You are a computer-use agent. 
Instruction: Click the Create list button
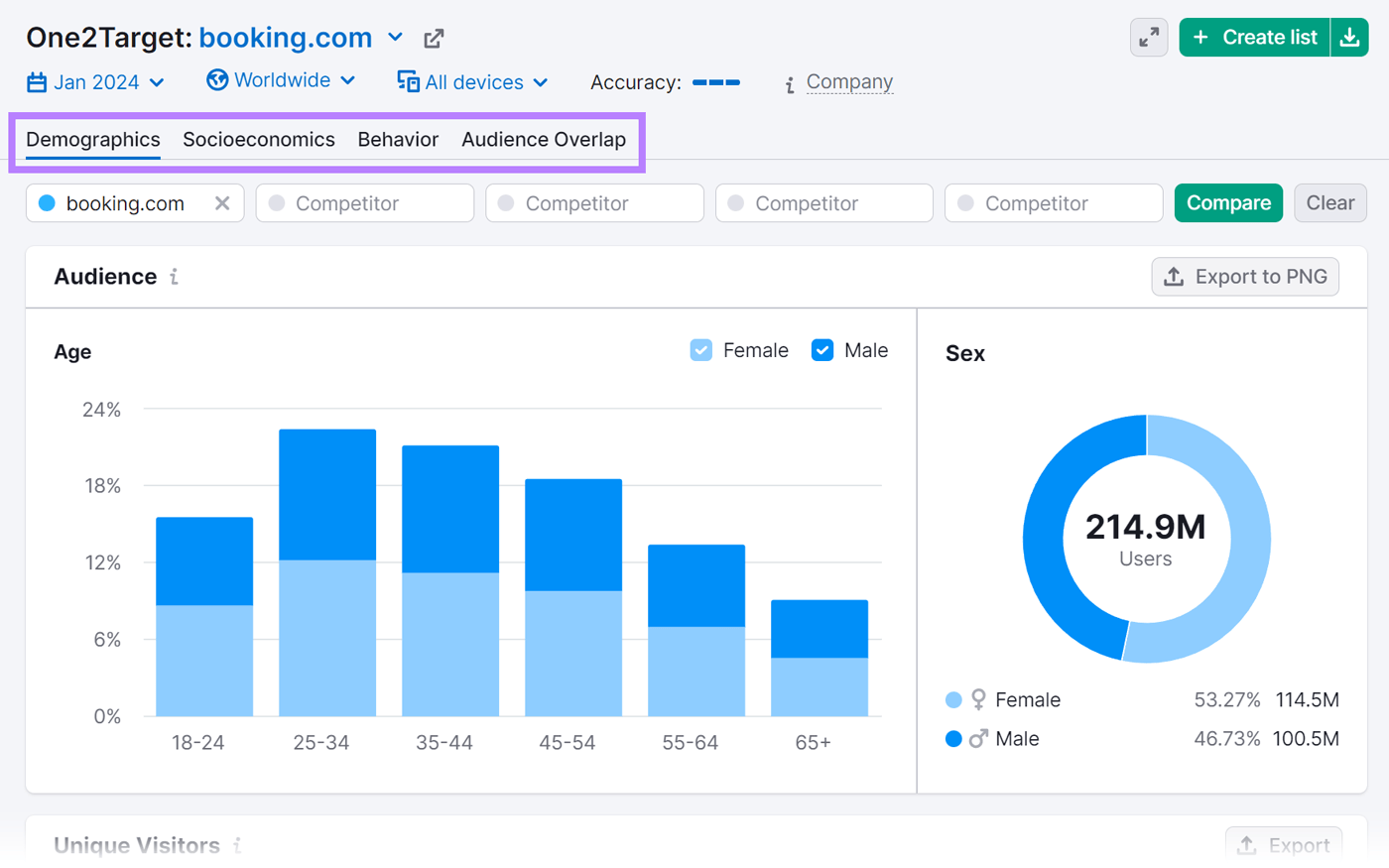tap(1254, 38)
